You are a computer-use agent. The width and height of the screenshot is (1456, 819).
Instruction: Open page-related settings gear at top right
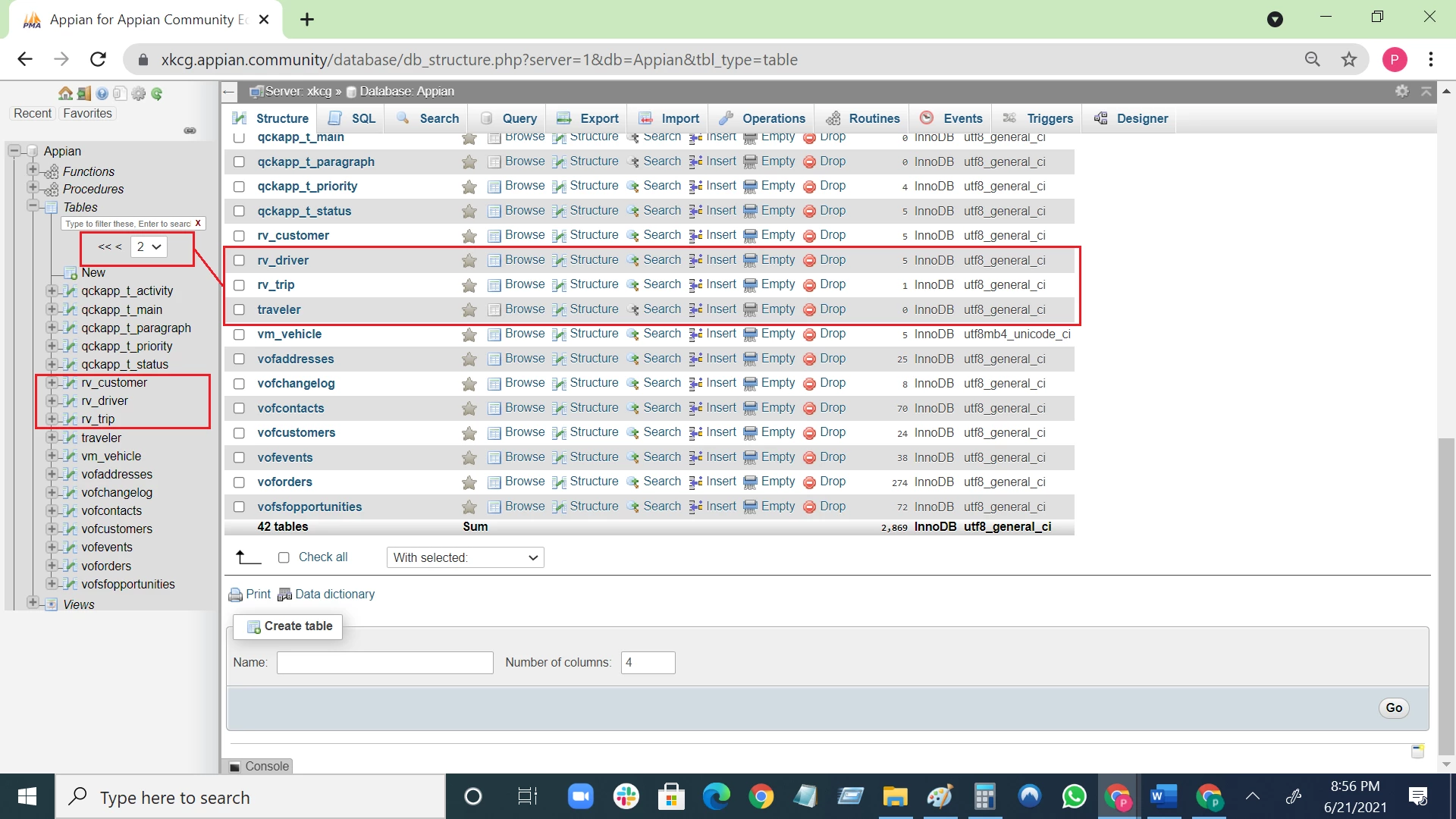pos(1402,91)
